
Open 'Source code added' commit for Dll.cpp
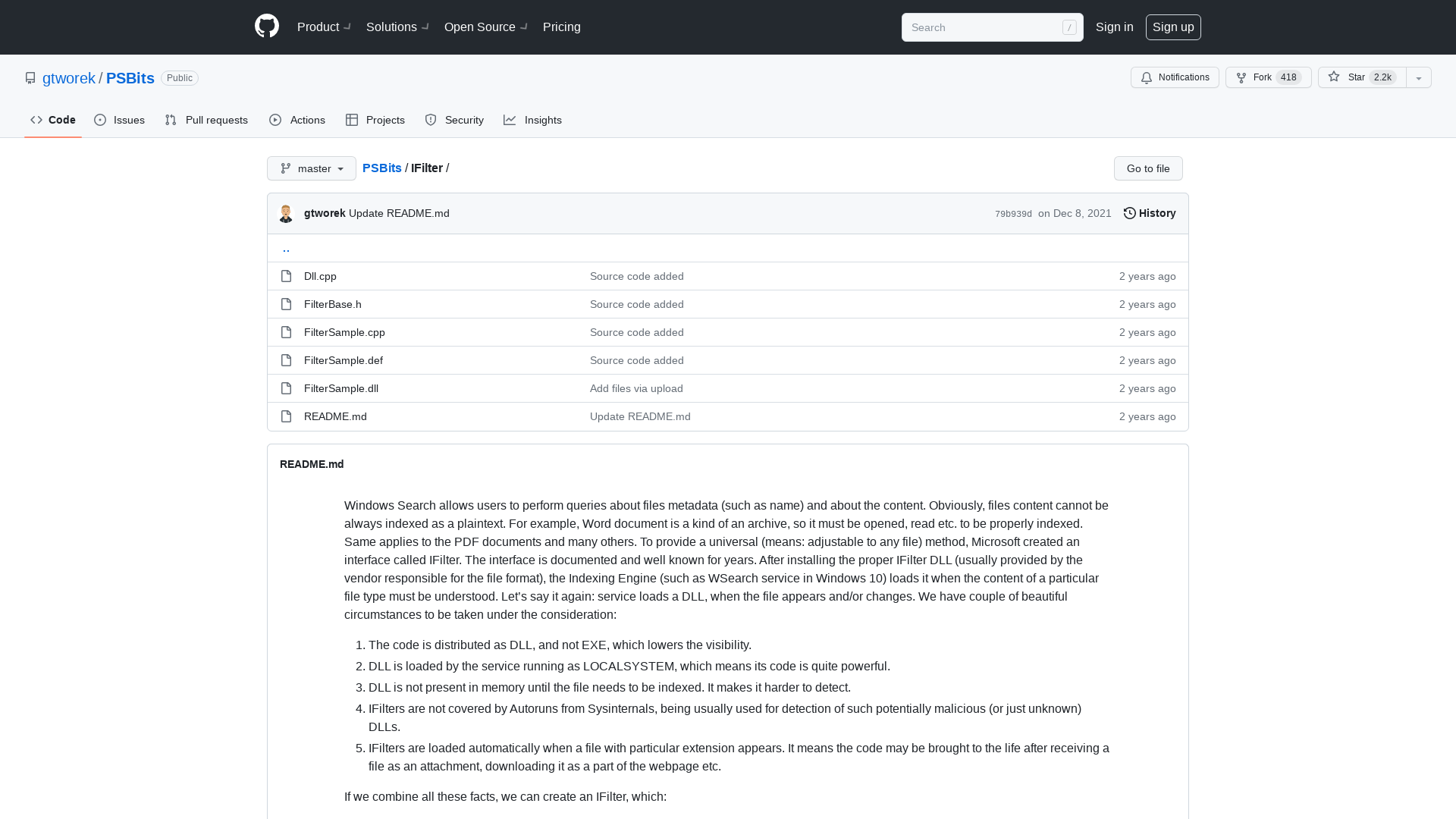point(637,276)
